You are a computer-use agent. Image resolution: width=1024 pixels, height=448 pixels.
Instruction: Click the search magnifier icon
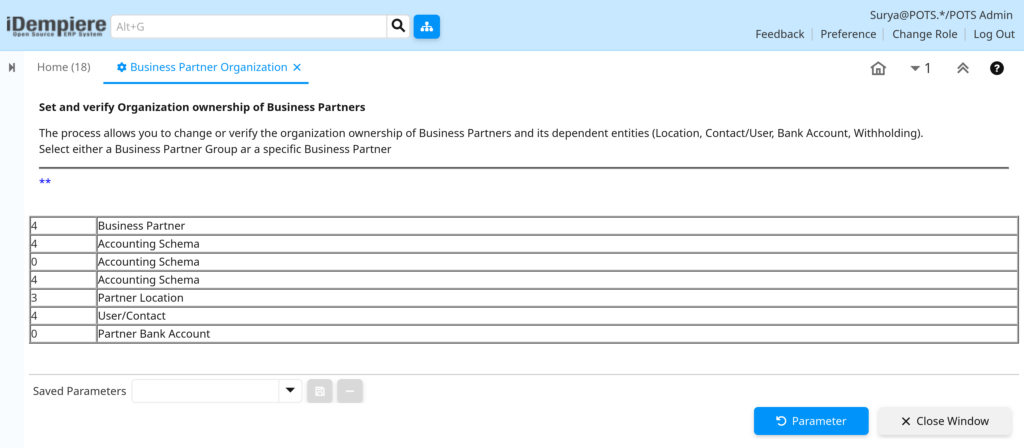click(x=398, y=27)
